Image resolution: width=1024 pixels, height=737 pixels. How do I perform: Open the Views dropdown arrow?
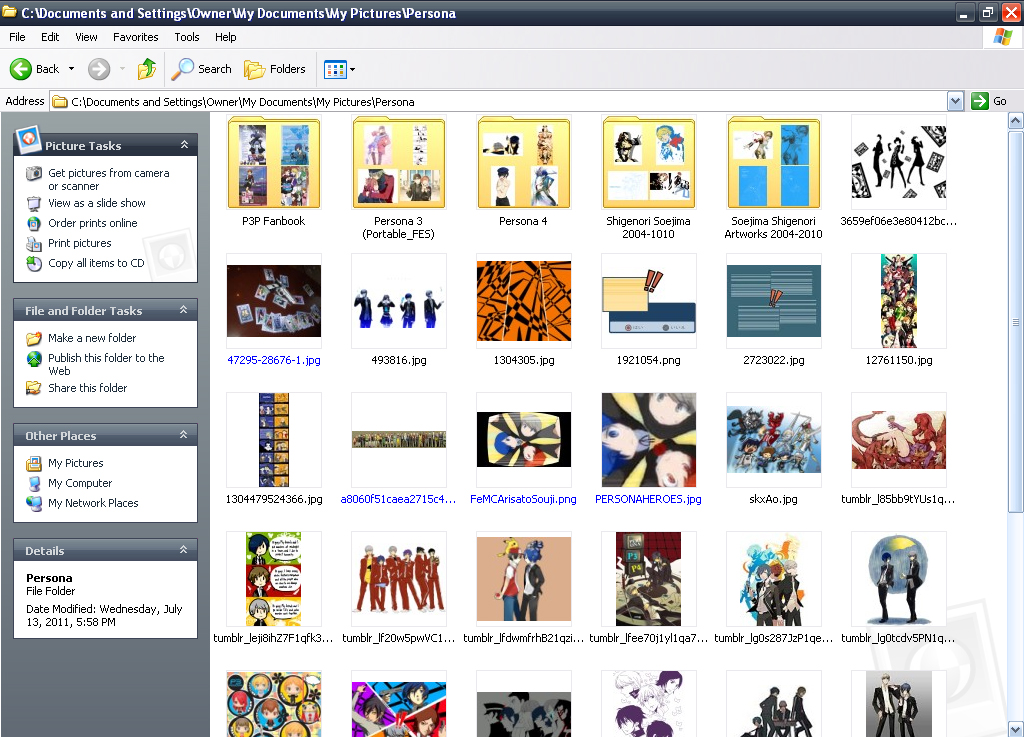(353, 69)
